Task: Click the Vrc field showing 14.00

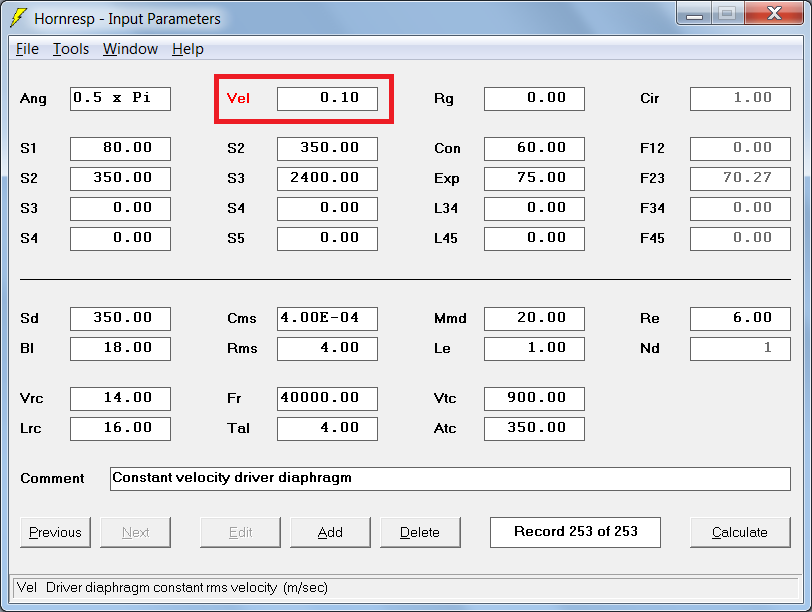Action: [x=120, y=399]
